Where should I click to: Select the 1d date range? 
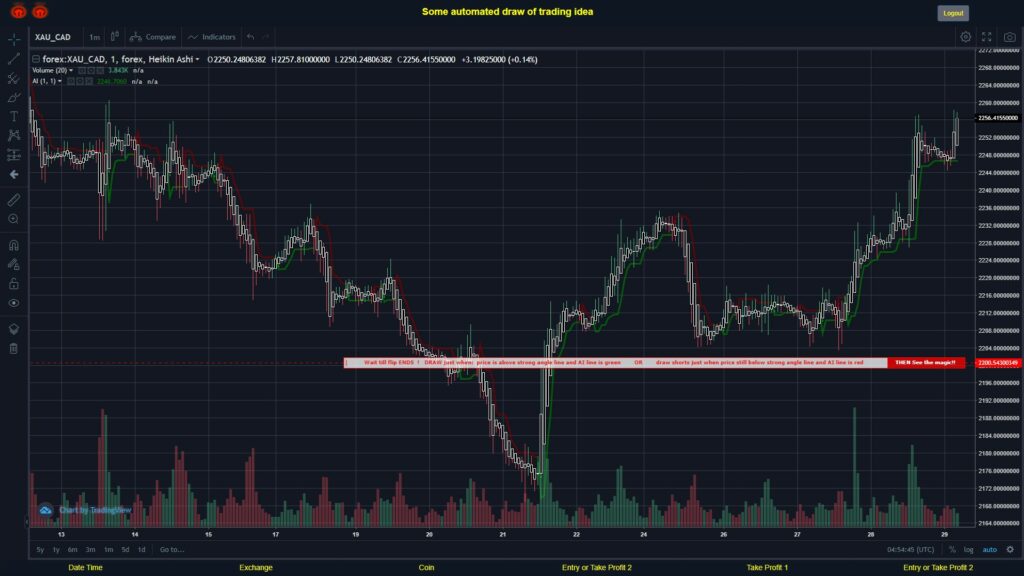(141, 549)
